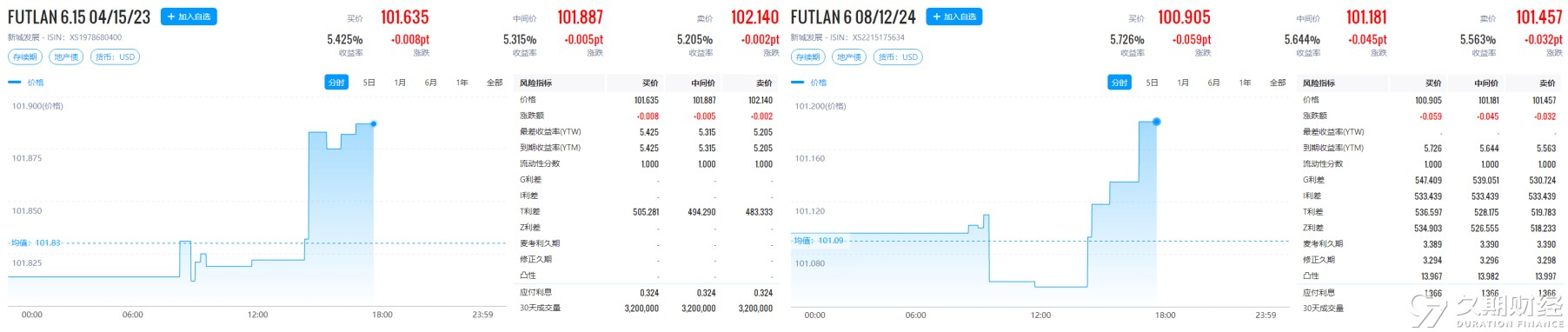
Task: Toggle 价格 legend line on left chart
Action: click(26, 83)
